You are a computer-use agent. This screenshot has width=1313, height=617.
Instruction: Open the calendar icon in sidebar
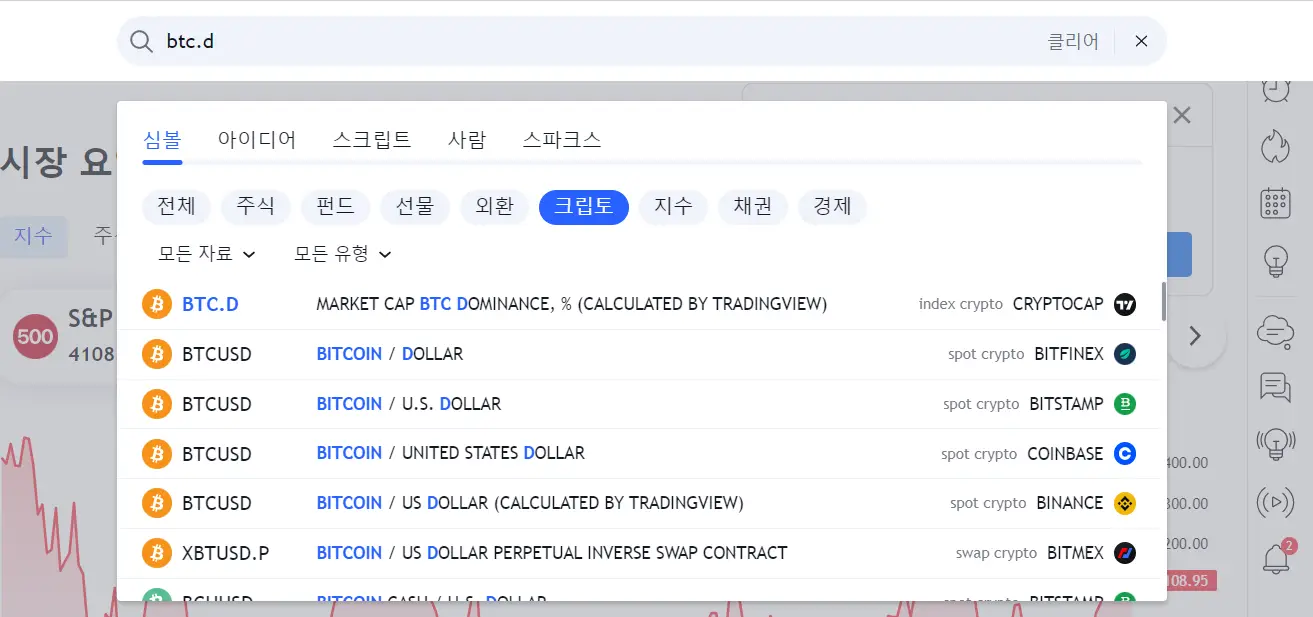click(1275, 204)
